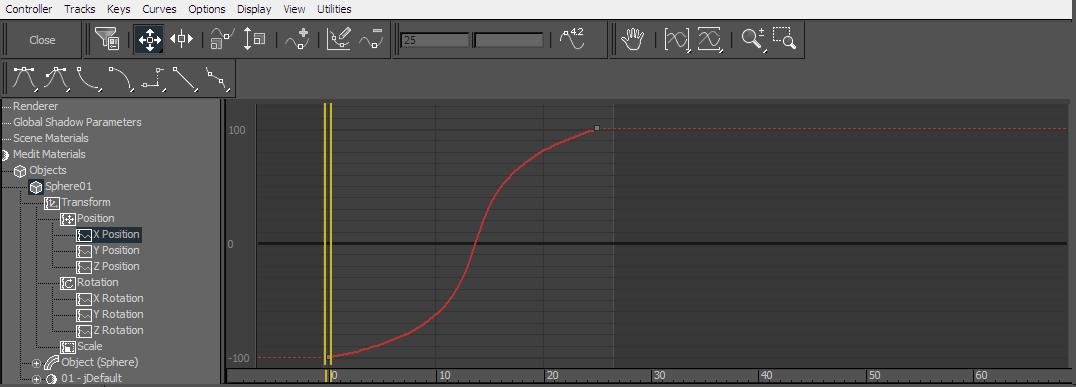Open the Utilities menu
1076x387 pixels.
click(334, 9)
